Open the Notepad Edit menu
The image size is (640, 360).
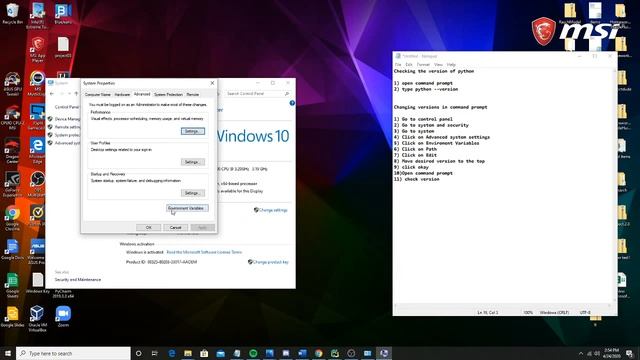(x=409, y=64)
